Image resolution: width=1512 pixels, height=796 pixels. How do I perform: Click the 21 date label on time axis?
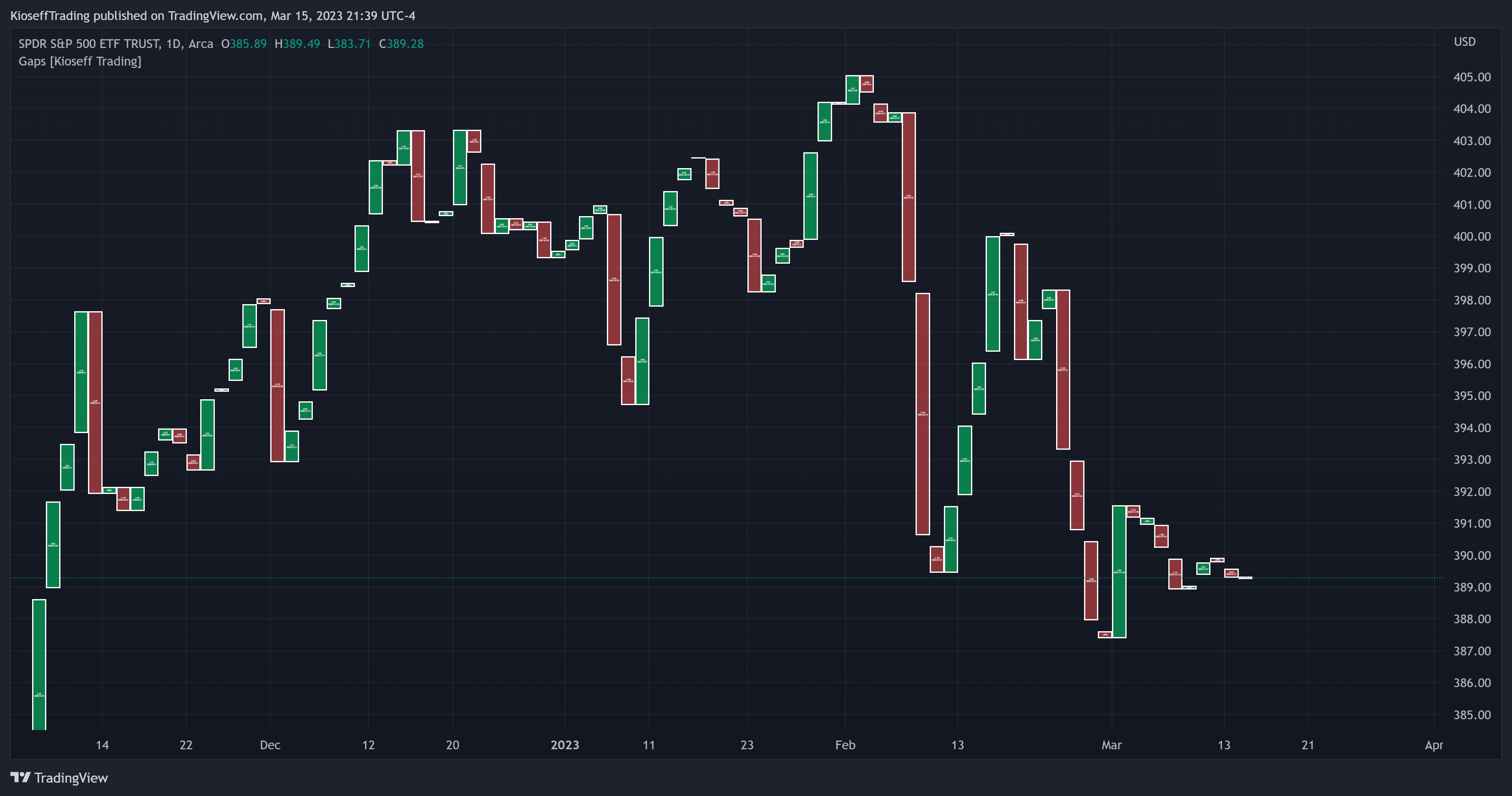click(1308, 745)
